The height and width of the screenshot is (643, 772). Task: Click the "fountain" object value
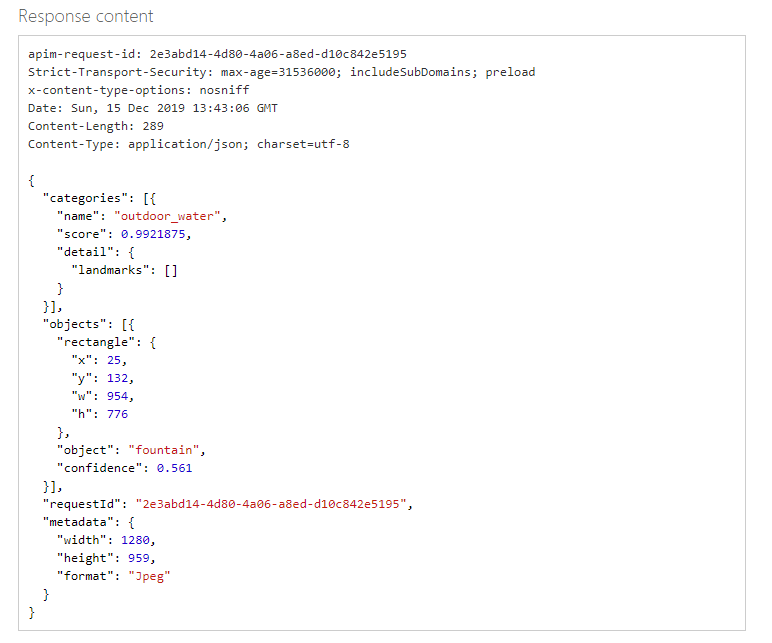coord(163,450)
